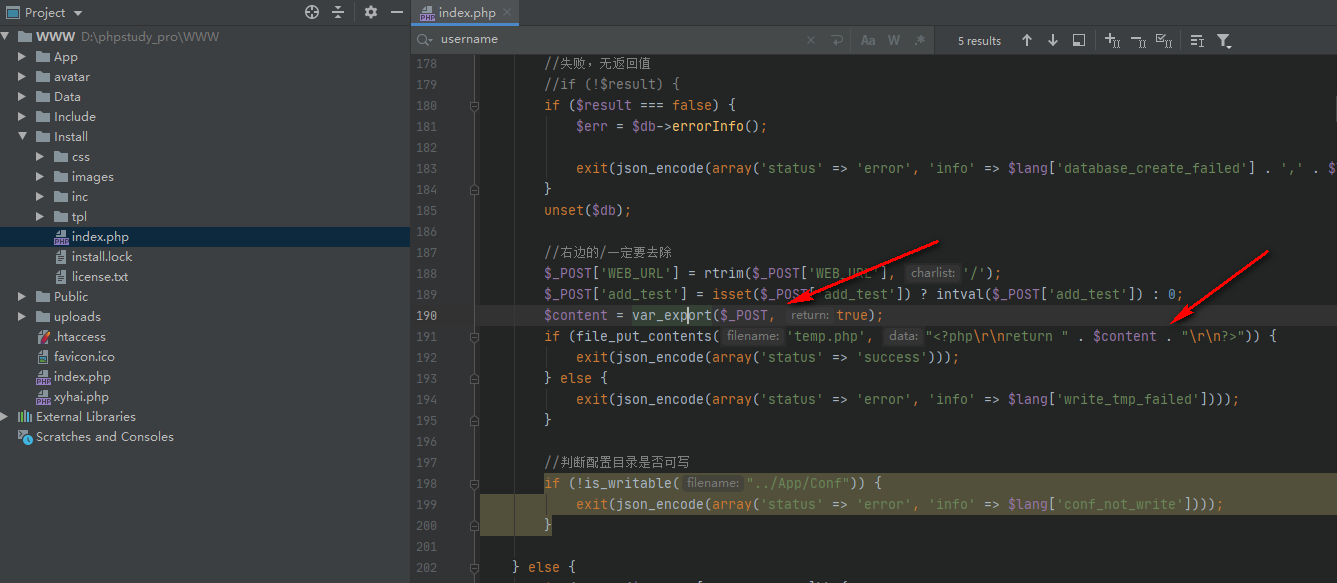
Task: Collapse the Install folder
Action: point(22,137)
